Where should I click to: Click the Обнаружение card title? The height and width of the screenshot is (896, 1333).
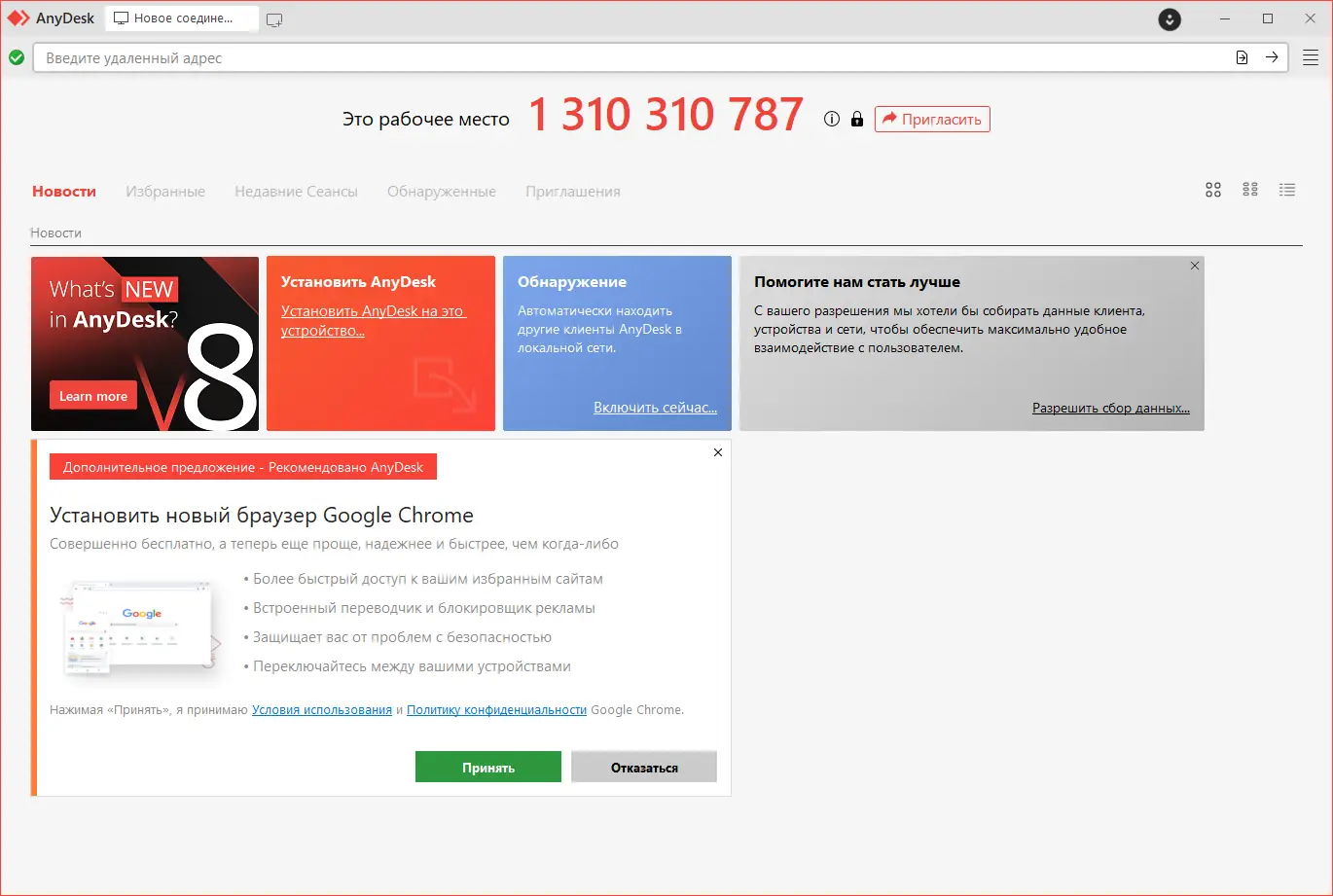coord(572,282)
